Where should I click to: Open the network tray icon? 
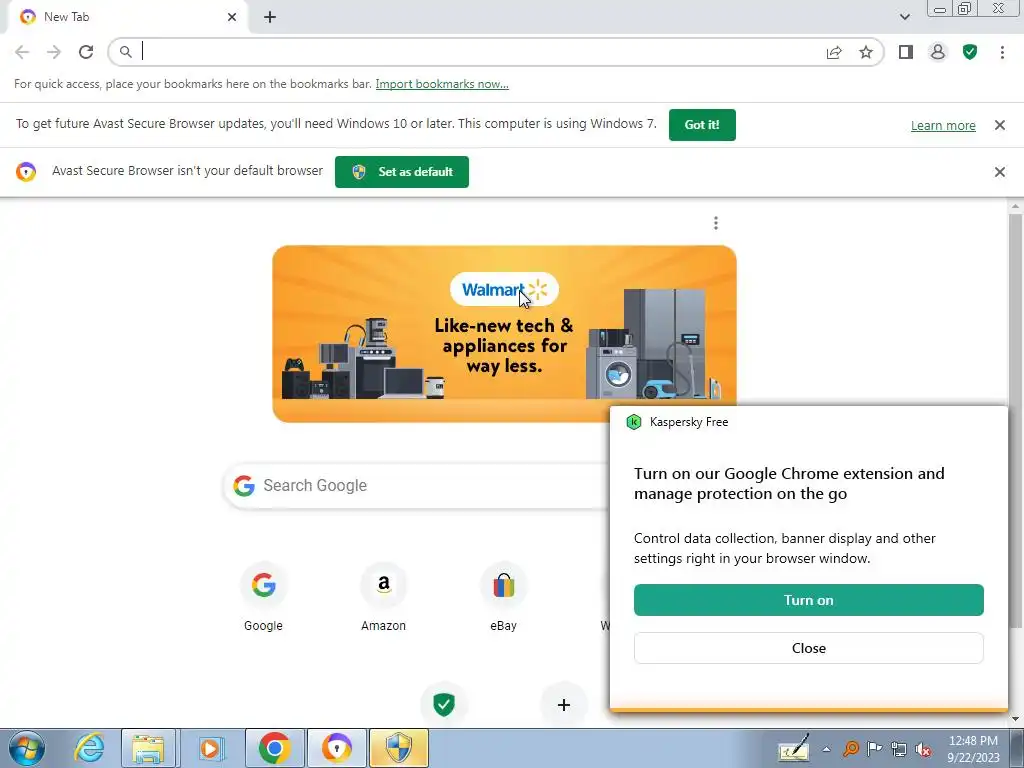899,749
